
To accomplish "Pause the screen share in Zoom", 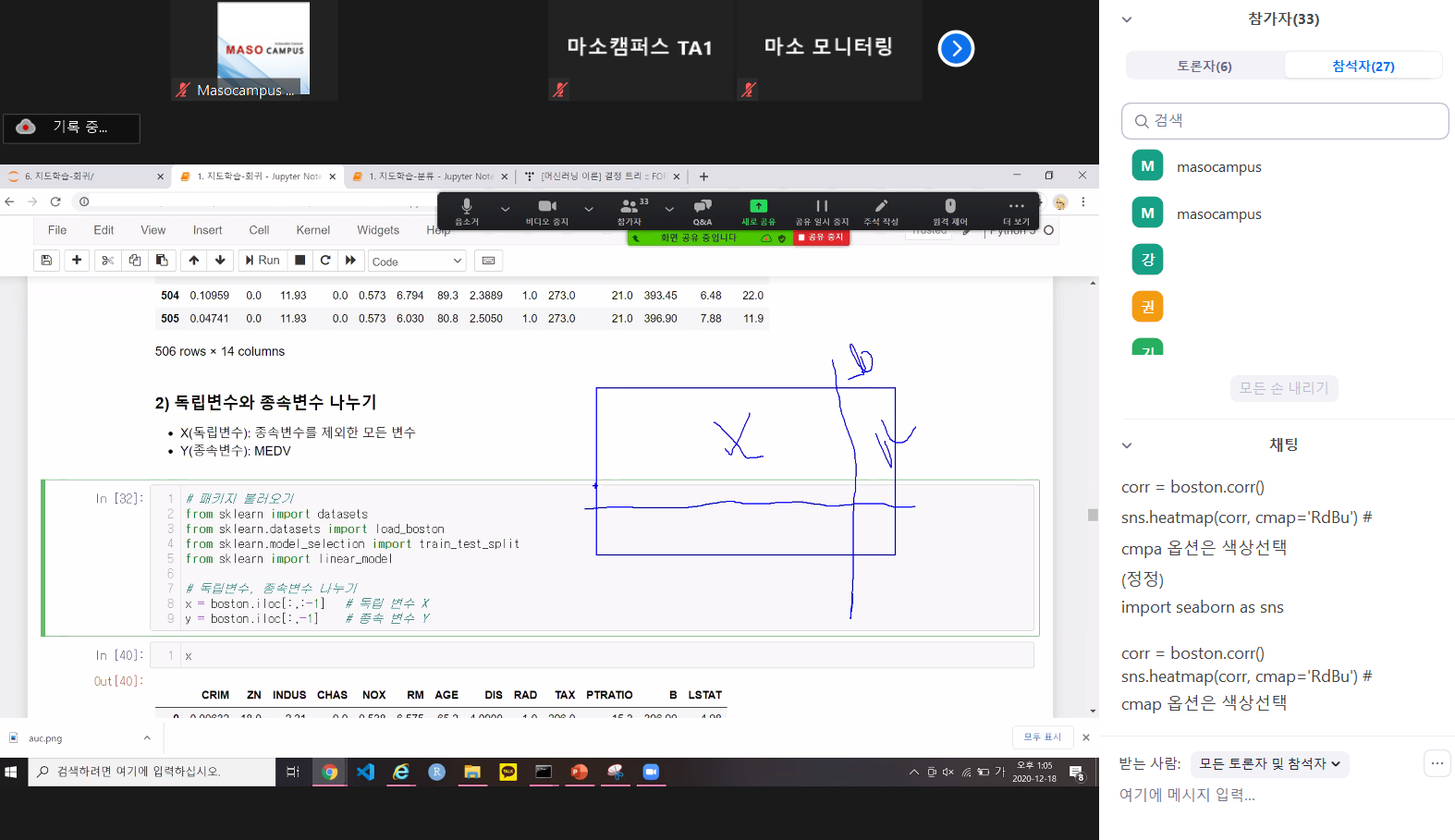I will tap(821, 211).
